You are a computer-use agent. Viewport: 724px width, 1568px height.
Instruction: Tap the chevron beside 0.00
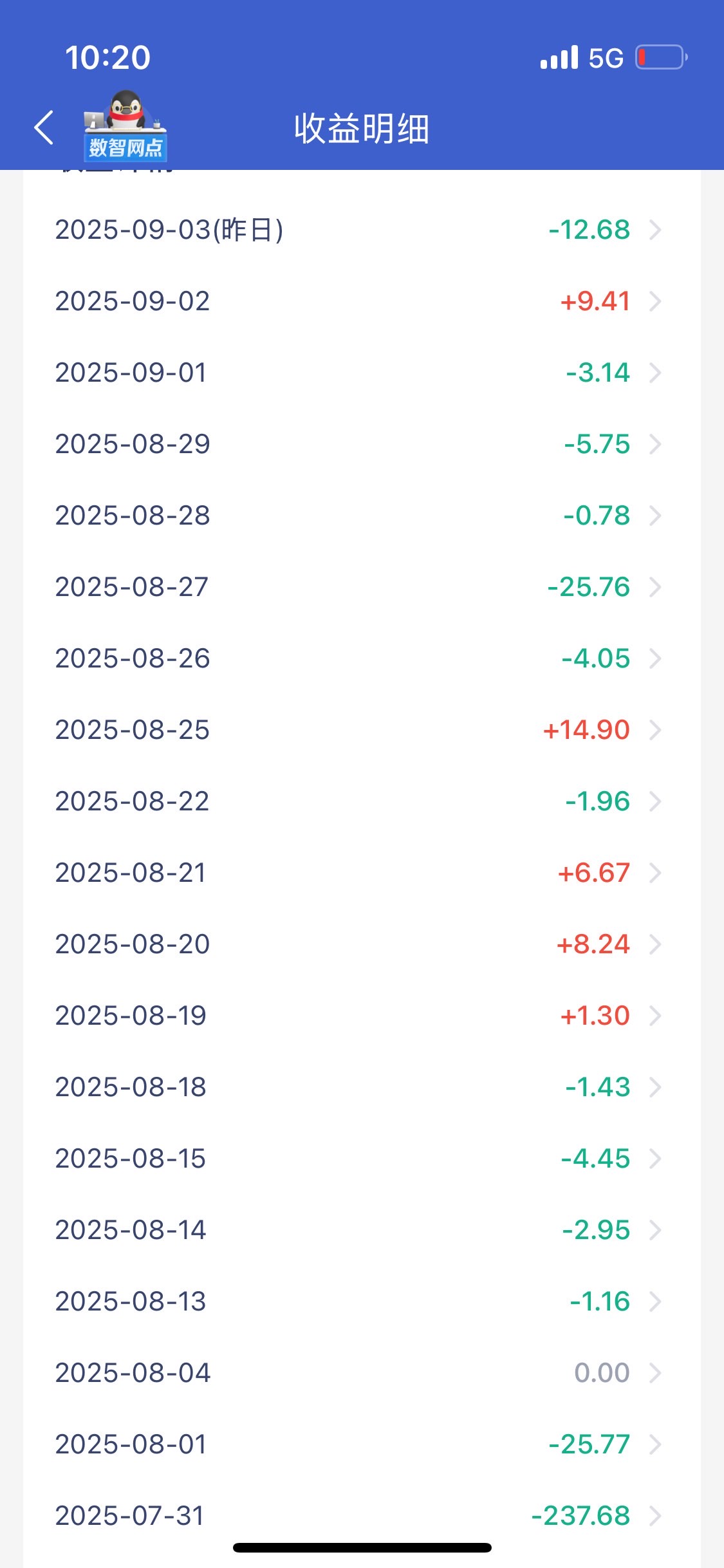click(x=655, y=1373)
